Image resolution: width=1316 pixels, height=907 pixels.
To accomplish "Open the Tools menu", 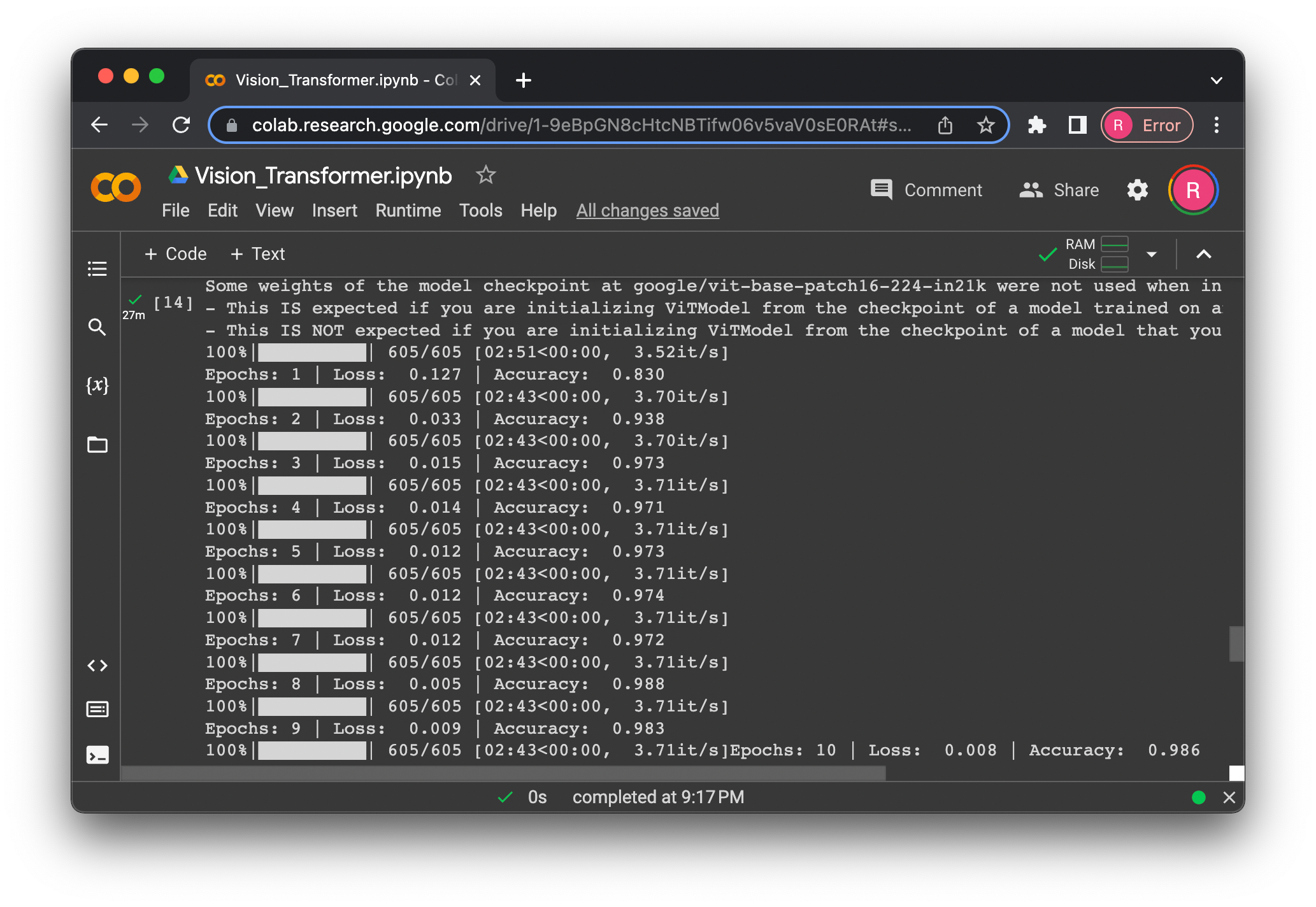I will click(x=480, y=210).
